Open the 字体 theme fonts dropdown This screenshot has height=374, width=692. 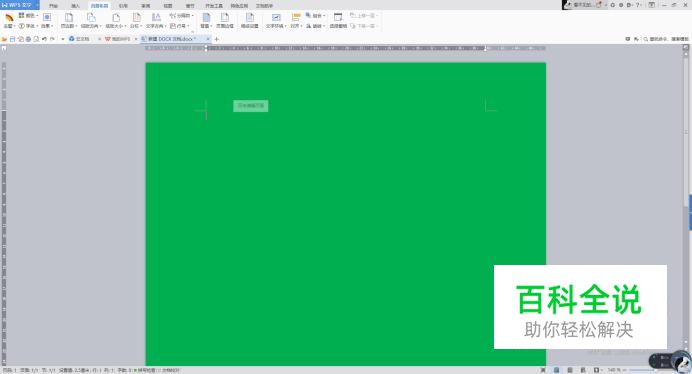tap(28, 26)
